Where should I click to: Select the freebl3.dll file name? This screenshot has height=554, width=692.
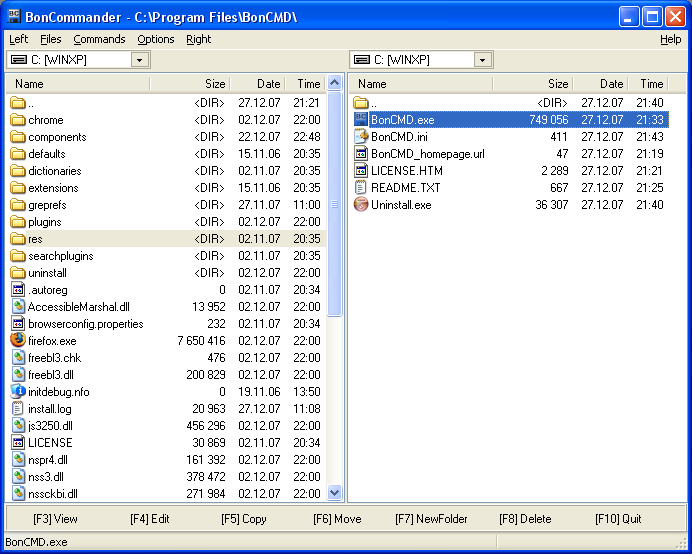tap(51, 375)
